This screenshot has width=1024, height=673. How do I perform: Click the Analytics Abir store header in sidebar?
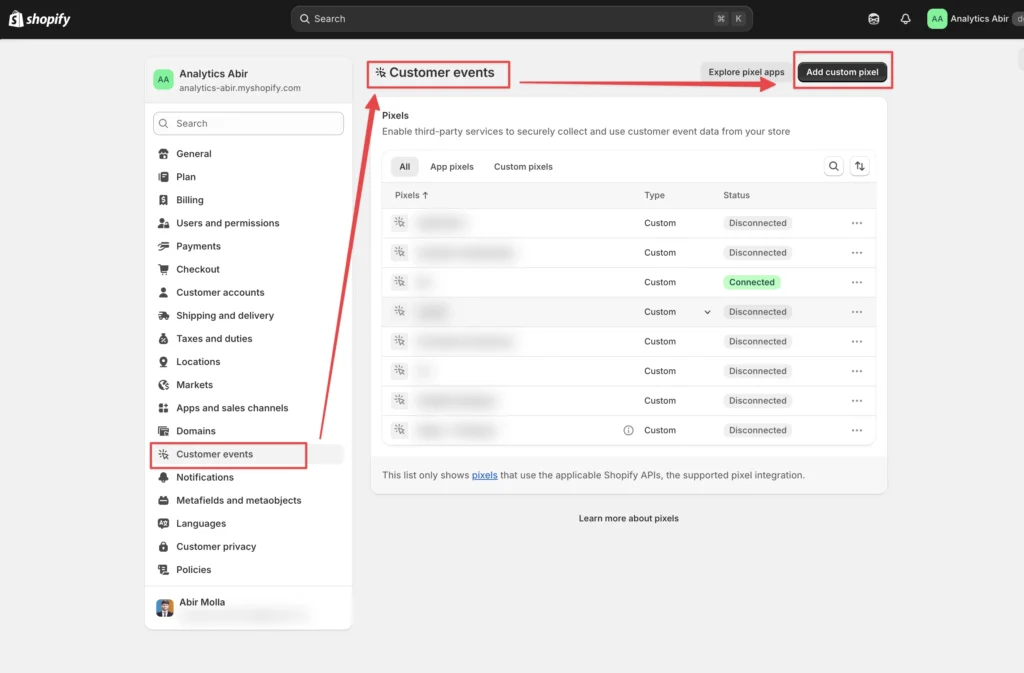[x=248, y=80]
